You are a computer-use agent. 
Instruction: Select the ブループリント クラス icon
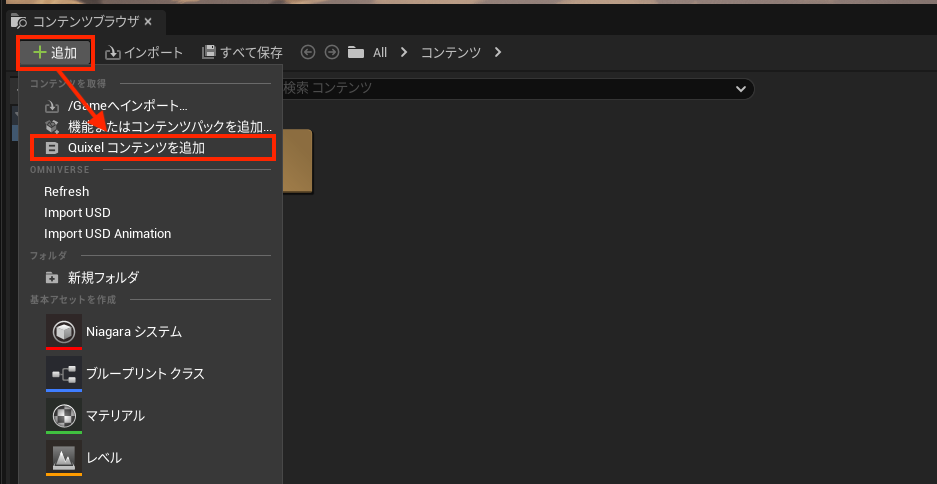tap(64, 374)
